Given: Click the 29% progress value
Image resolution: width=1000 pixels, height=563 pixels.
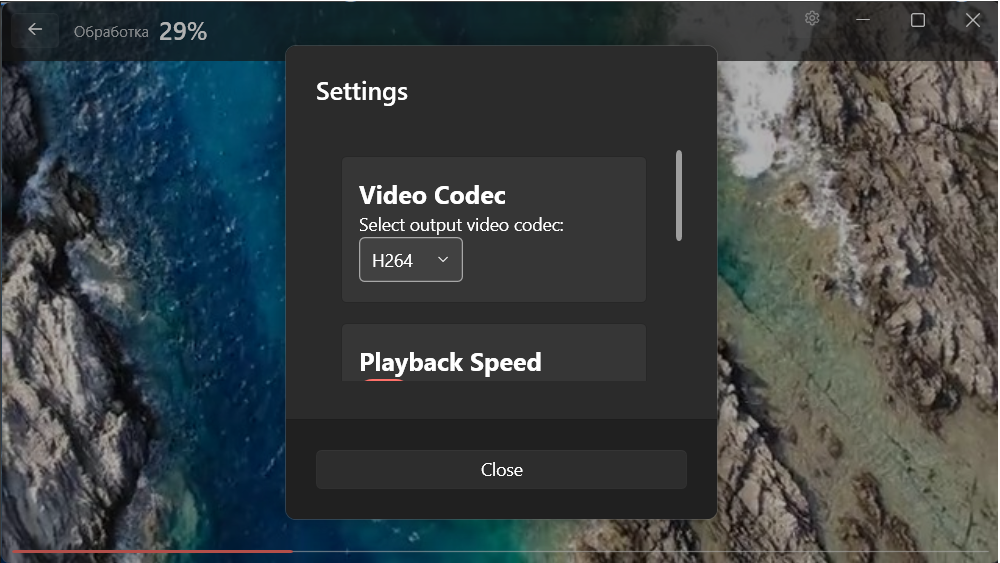Looking at the screenshot, I should [183, 31].
